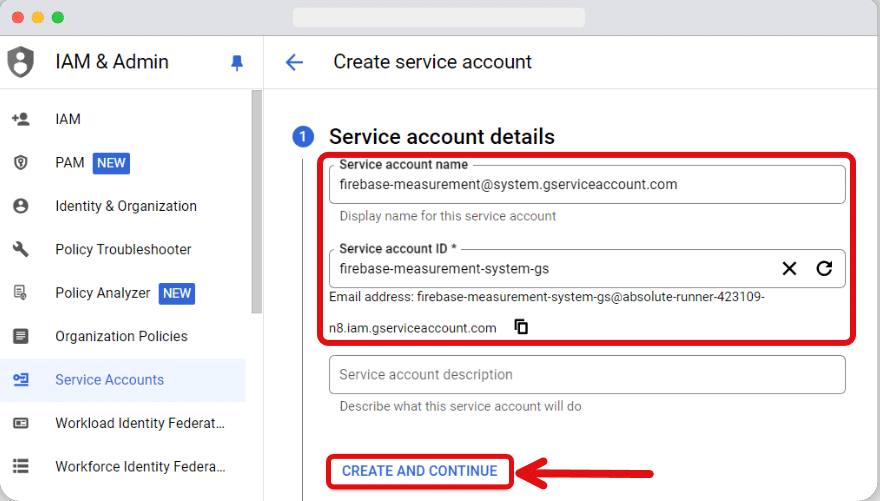880x501 pixels.
Task: Click the Organization Policies list icon
Action: tap(21, 336)
